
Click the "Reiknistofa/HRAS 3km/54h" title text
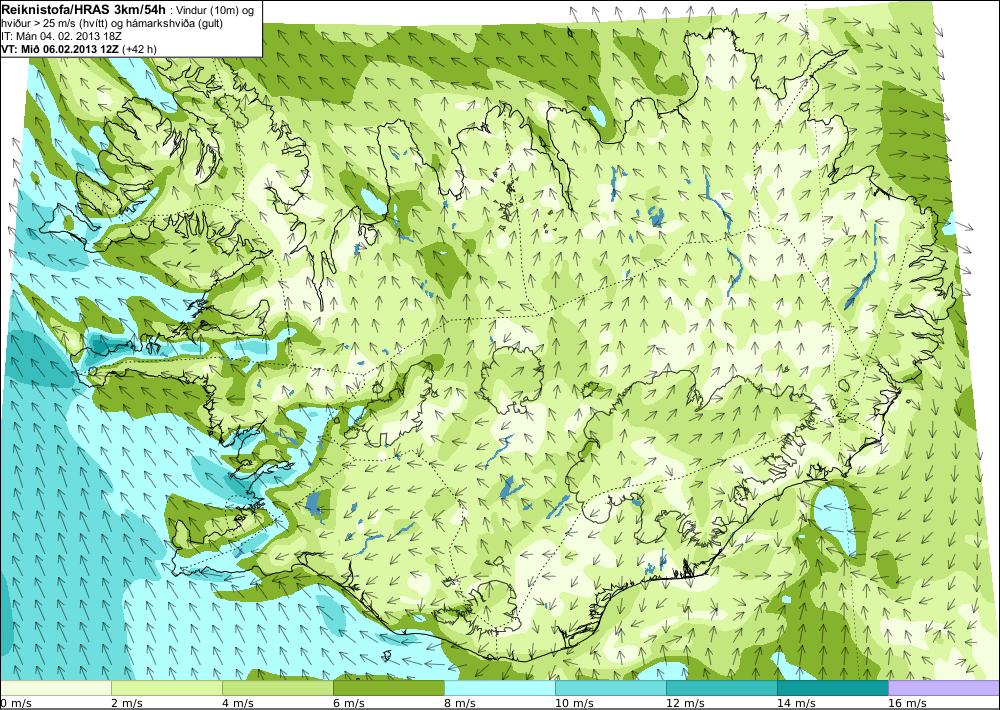click(84, 9)
